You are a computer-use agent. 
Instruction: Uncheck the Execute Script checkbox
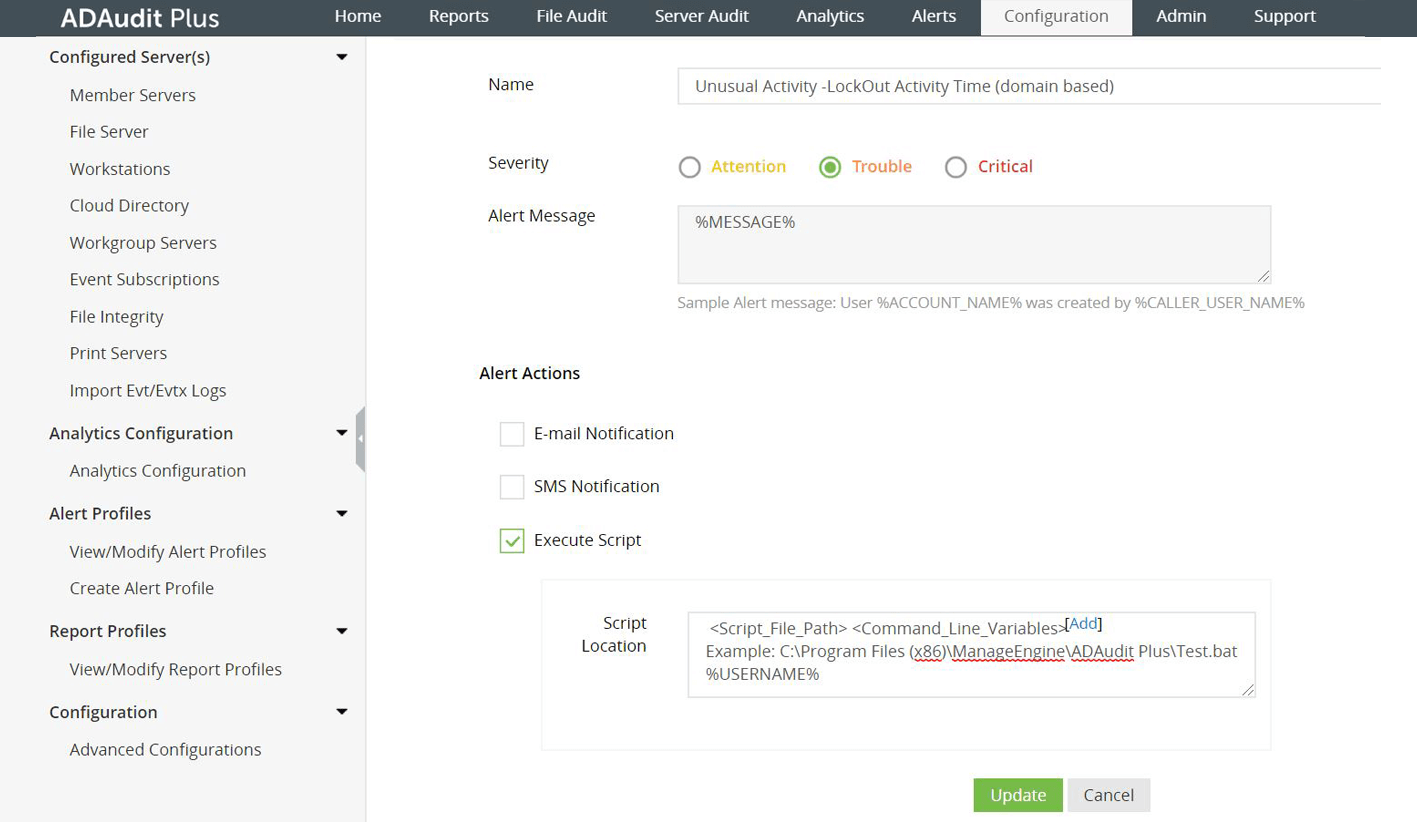click(512, 541)
